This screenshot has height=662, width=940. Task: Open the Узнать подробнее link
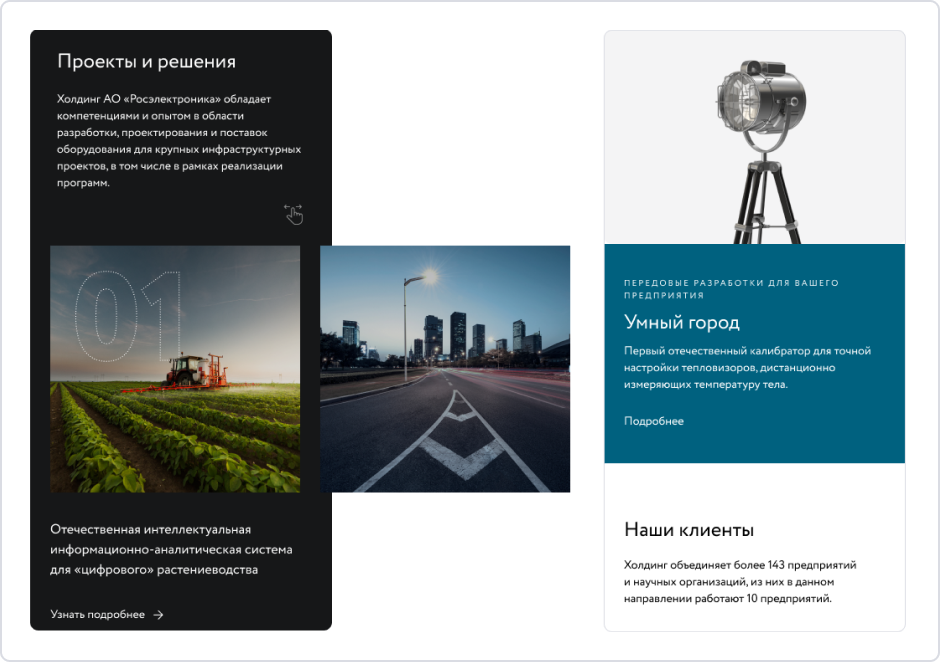[x=98, y=615]
